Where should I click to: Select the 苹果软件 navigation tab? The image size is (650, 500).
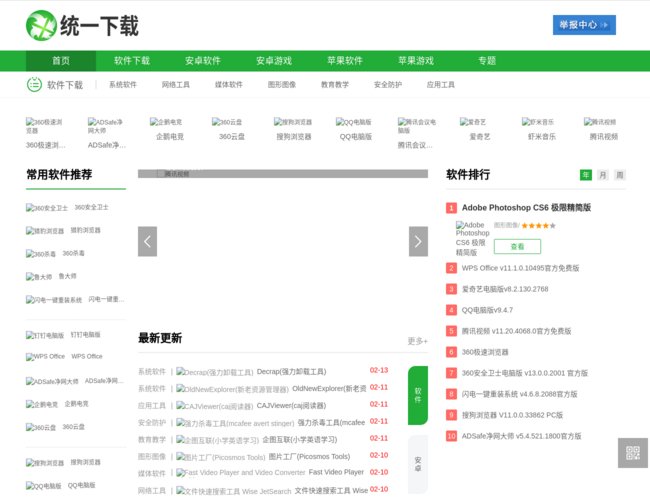point(344,61)
